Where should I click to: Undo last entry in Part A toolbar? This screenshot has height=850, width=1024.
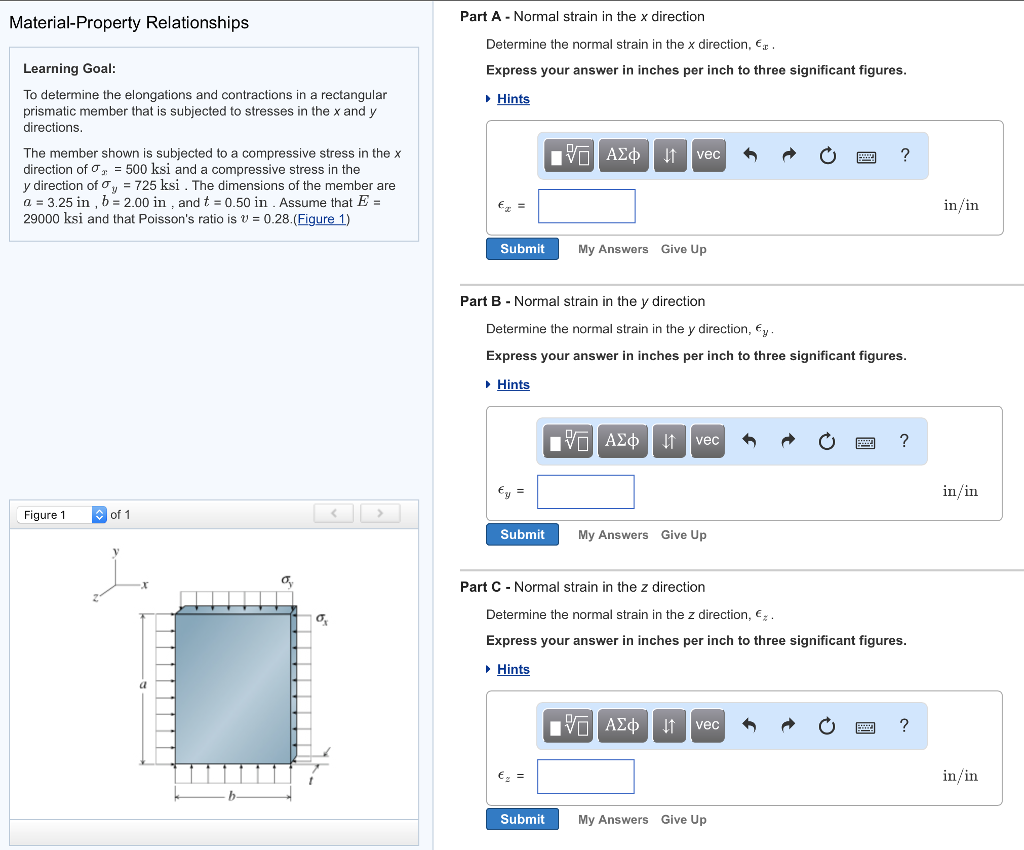[x=750, y=155]
